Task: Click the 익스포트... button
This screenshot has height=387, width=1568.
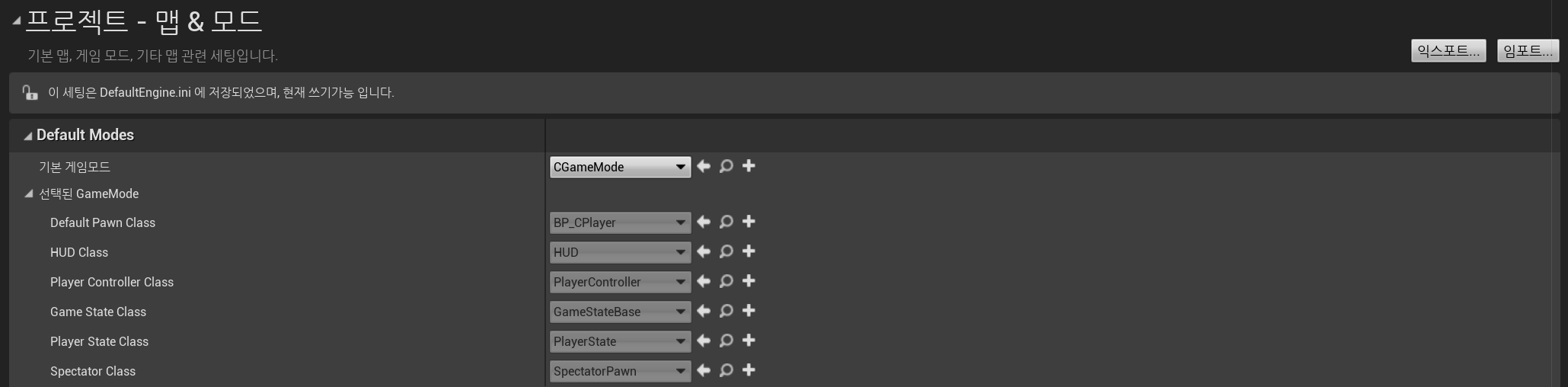Action: pyautogui.click(x=1448, y=51)
